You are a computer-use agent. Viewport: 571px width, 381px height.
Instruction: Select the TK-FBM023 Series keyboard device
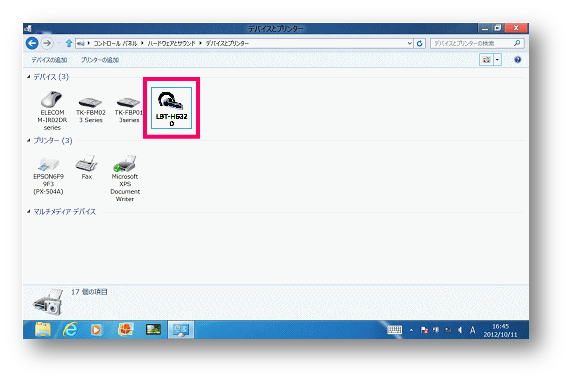90,108
